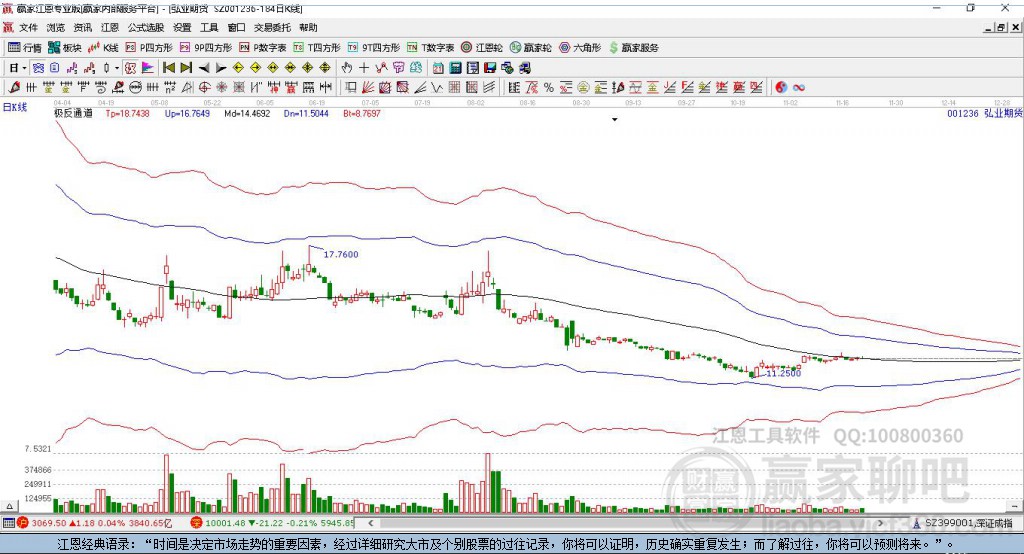
Task: Select the circled target crosshair tool
Action: coord(204,87)
